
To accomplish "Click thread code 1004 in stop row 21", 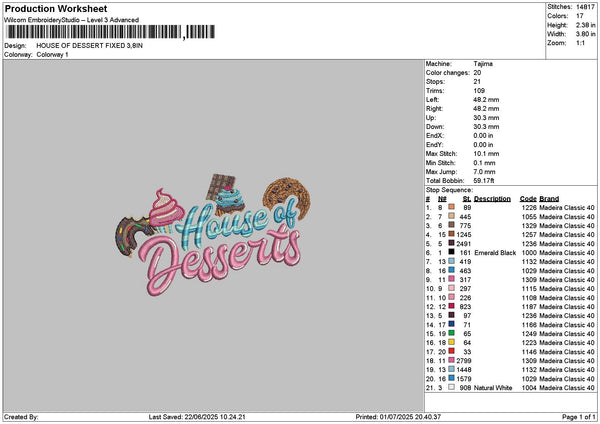I will [529, 388].
